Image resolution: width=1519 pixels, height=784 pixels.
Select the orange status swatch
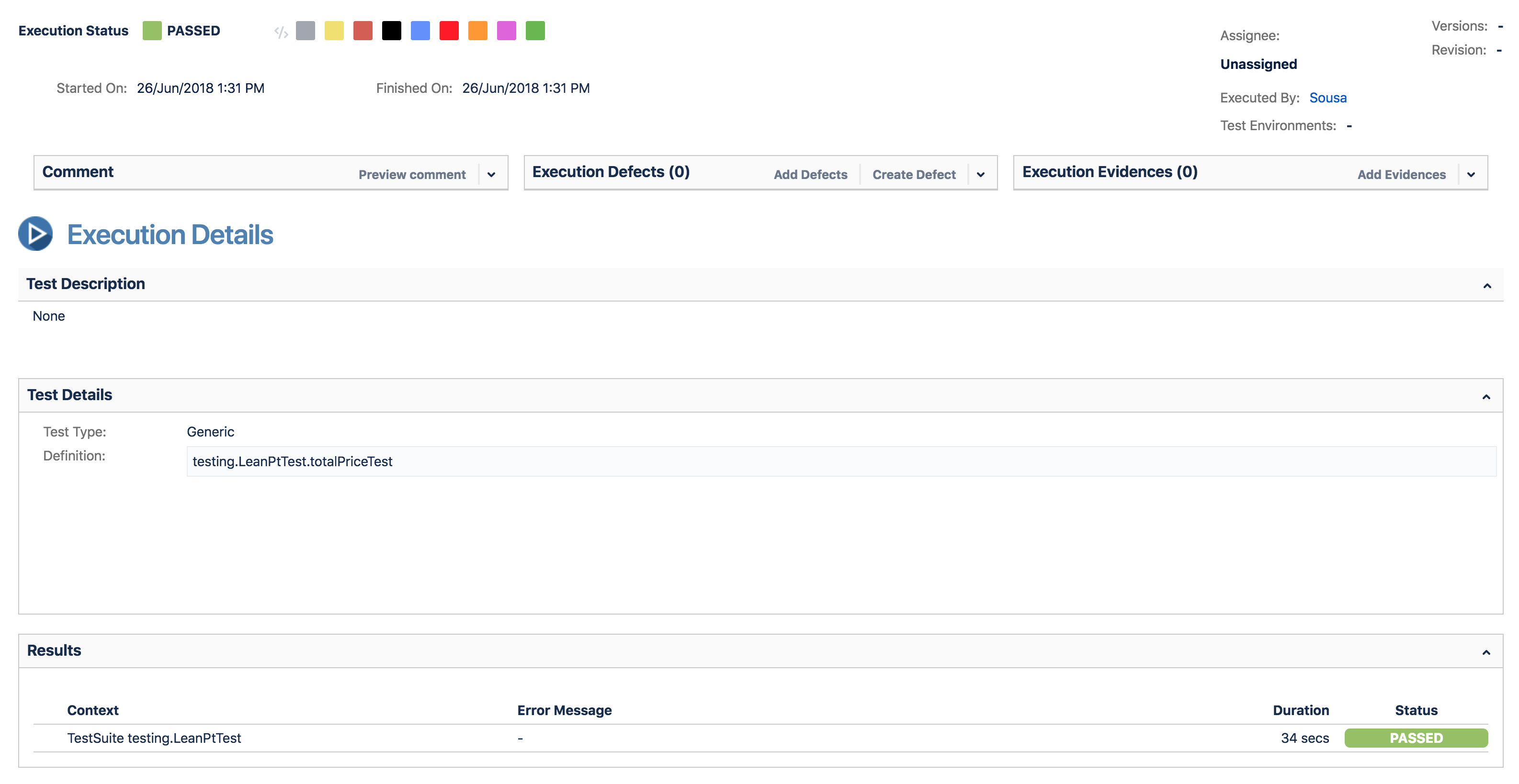tap(478, 31)
